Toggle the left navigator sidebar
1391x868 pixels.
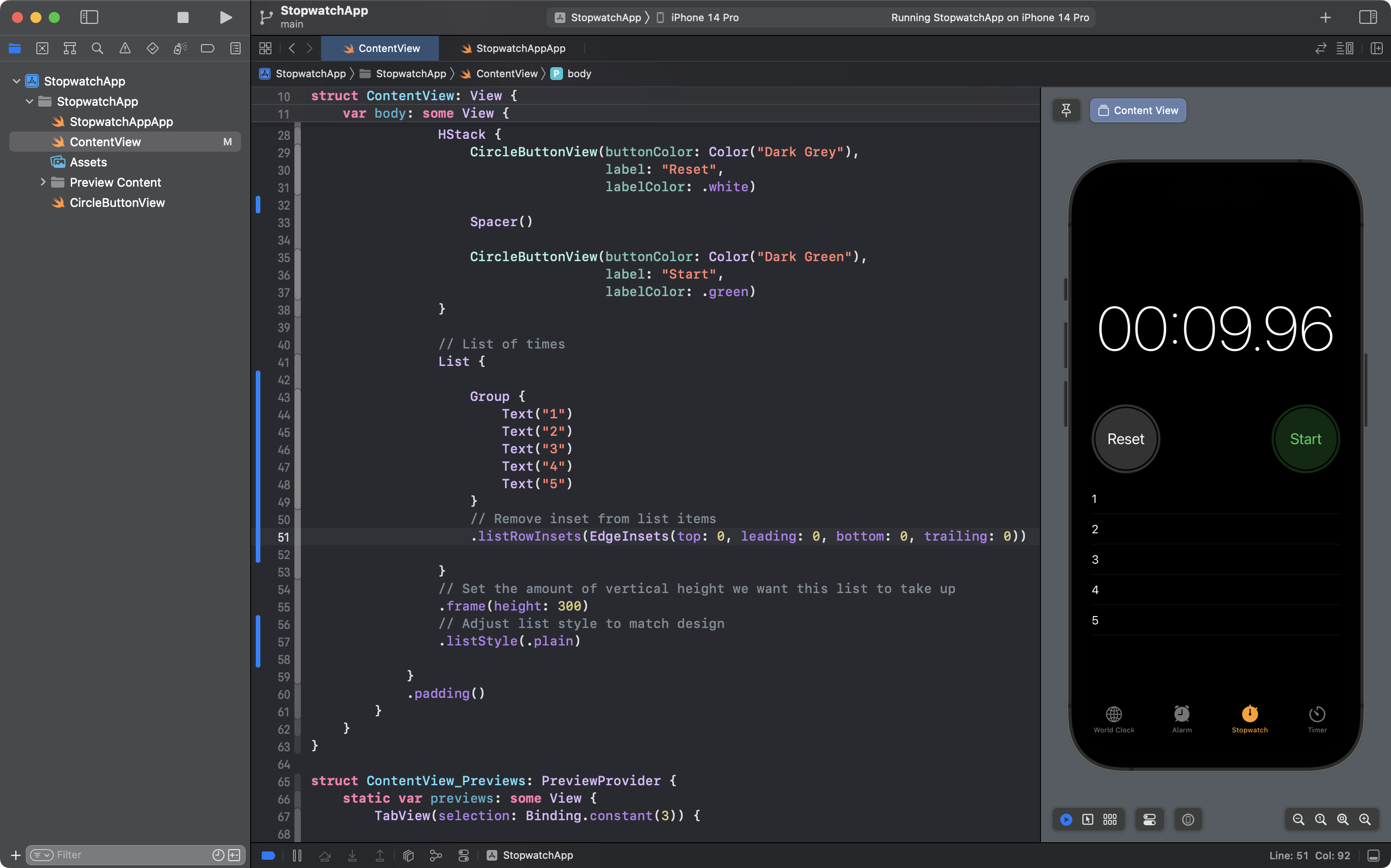coord(89,17)
